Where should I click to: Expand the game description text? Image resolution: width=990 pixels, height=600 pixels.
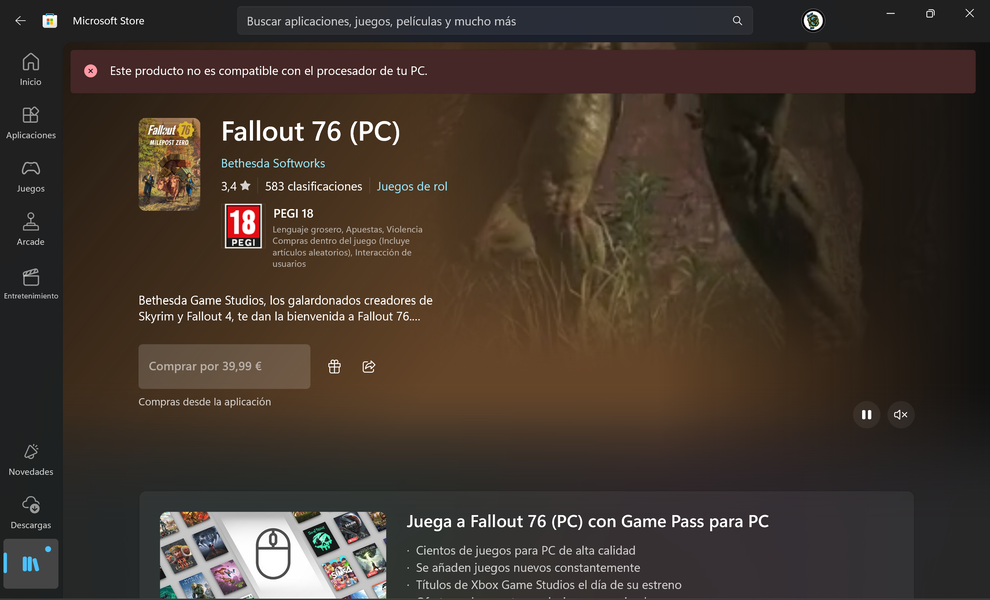pos(285,308)
